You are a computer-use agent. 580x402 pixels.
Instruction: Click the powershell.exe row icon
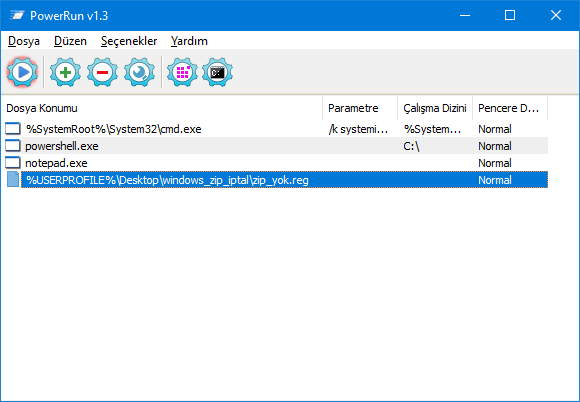pyautogui.click(x=13, y=146)
